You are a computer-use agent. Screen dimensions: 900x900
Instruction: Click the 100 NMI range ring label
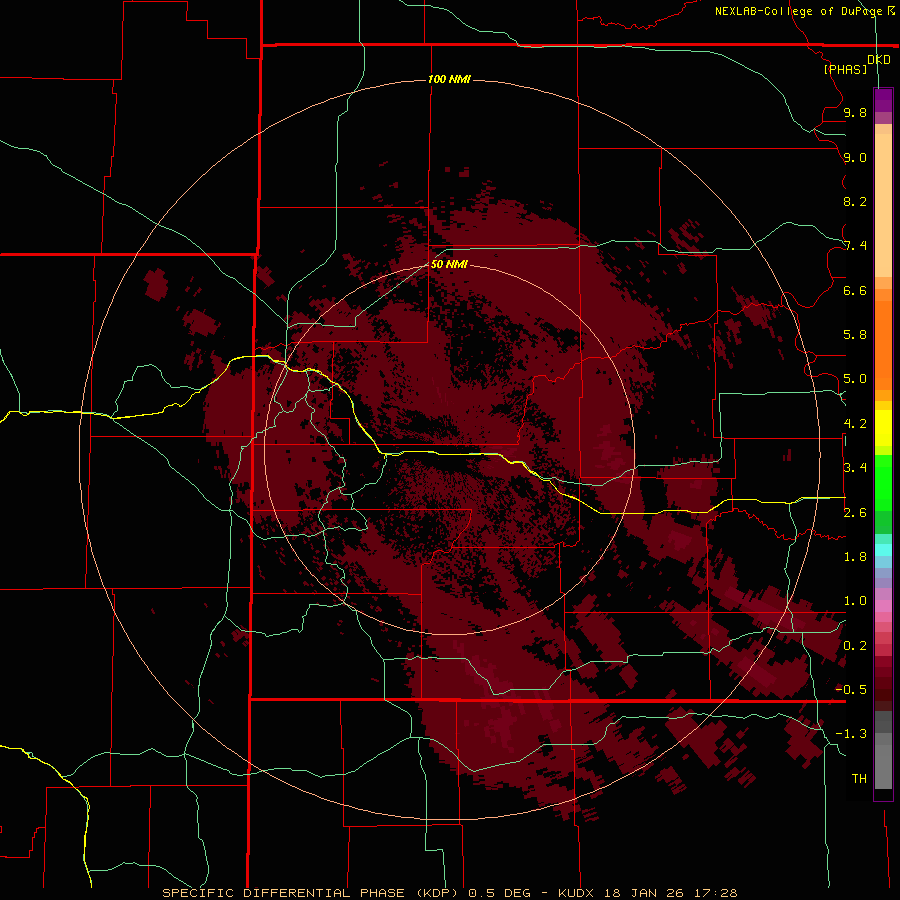click(x=449, y=79)
